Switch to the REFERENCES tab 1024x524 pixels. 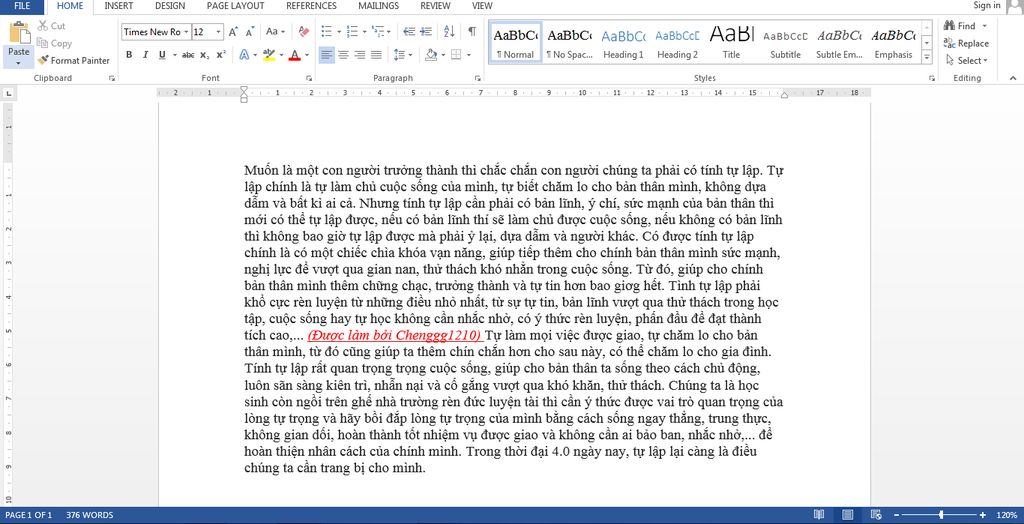[312, 6]
